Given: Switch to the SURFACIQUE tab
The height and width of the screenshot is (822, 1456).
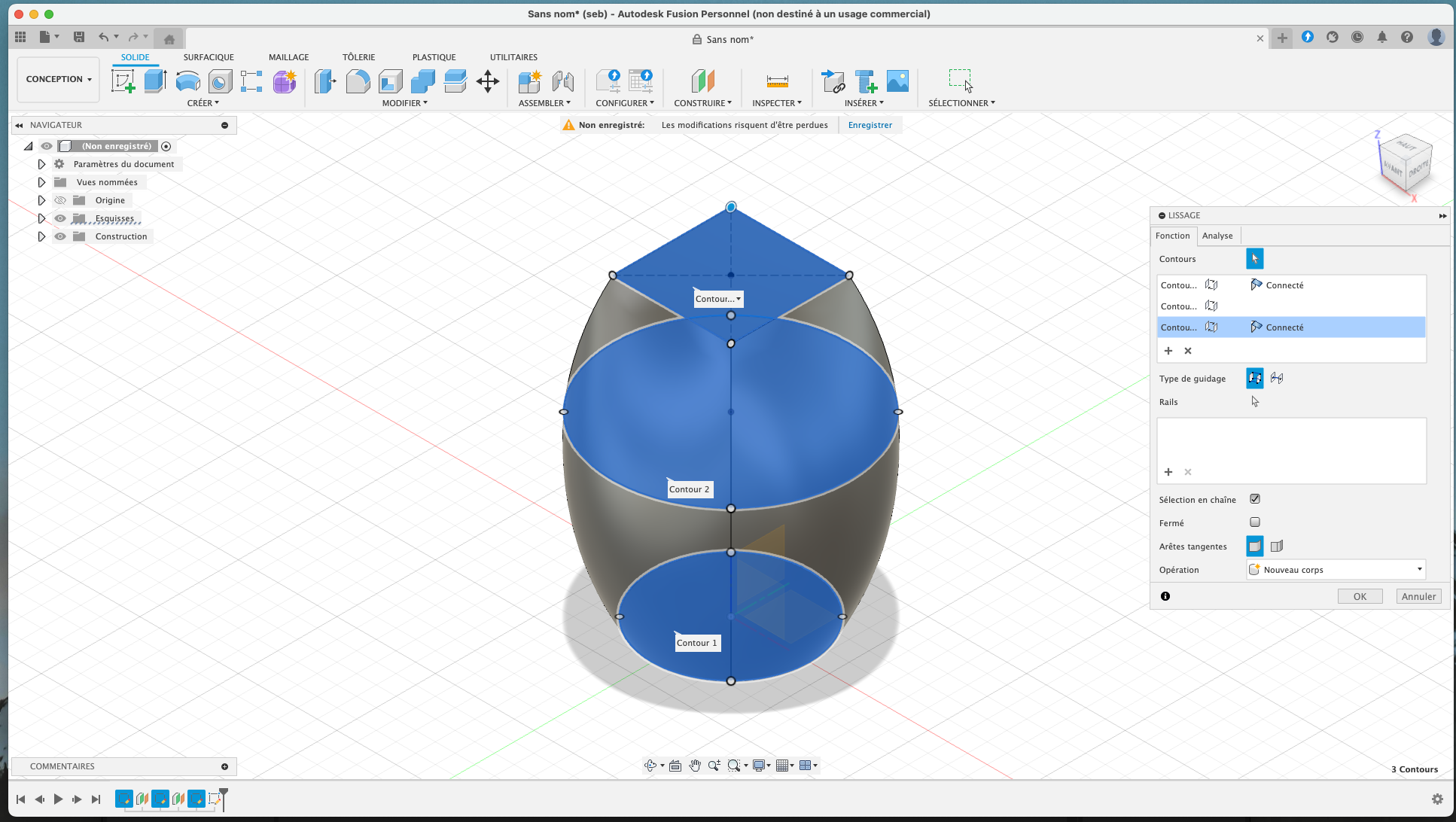Looking at the screenshot, I should click(x=209, y=57).
